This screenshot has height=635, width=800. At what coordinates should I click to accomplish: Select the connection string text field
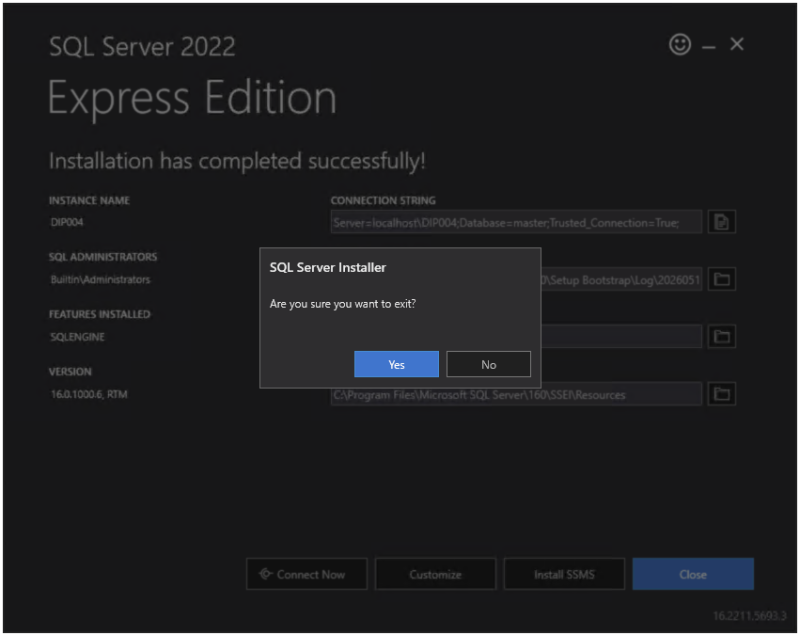(516, 222)
